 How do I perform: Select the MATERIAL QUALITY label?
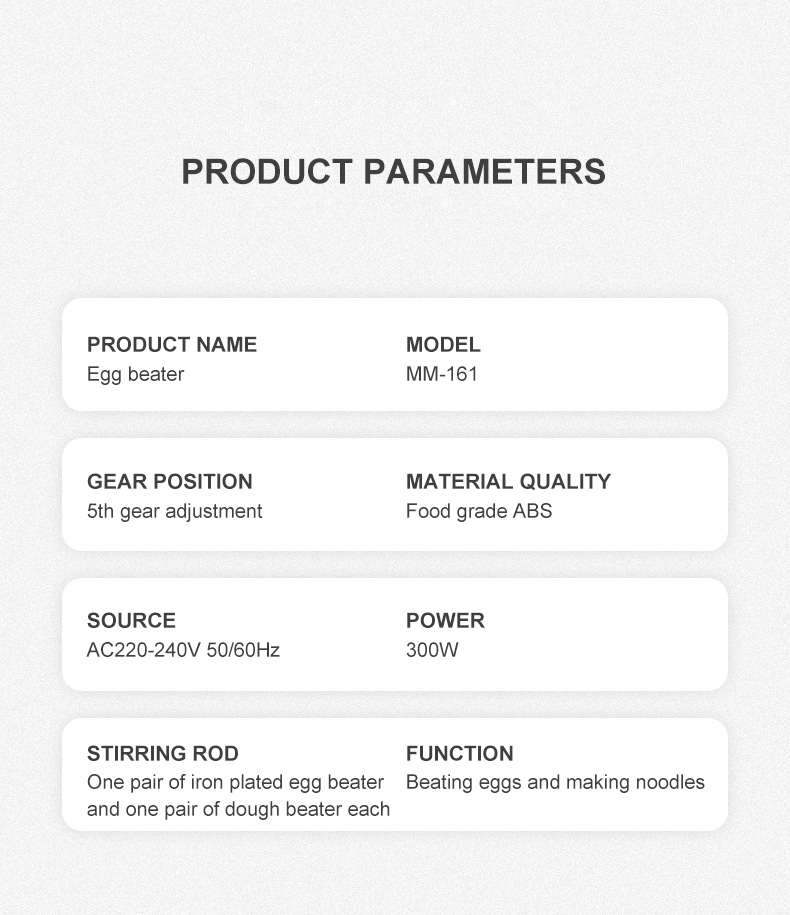click(x=508, y=482)
